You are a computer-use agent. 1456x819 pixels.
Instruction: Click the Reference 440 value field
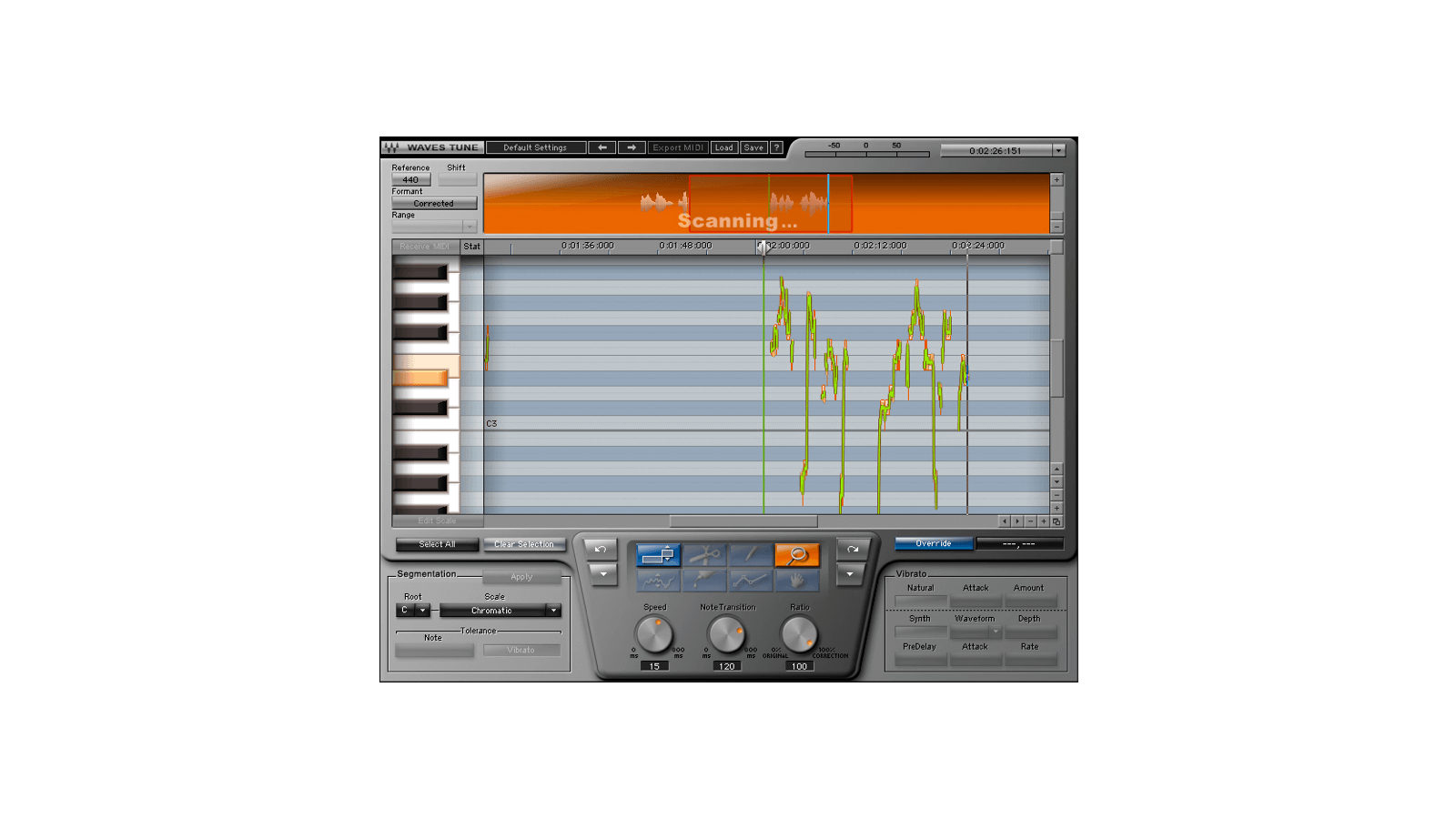[411, 180]
